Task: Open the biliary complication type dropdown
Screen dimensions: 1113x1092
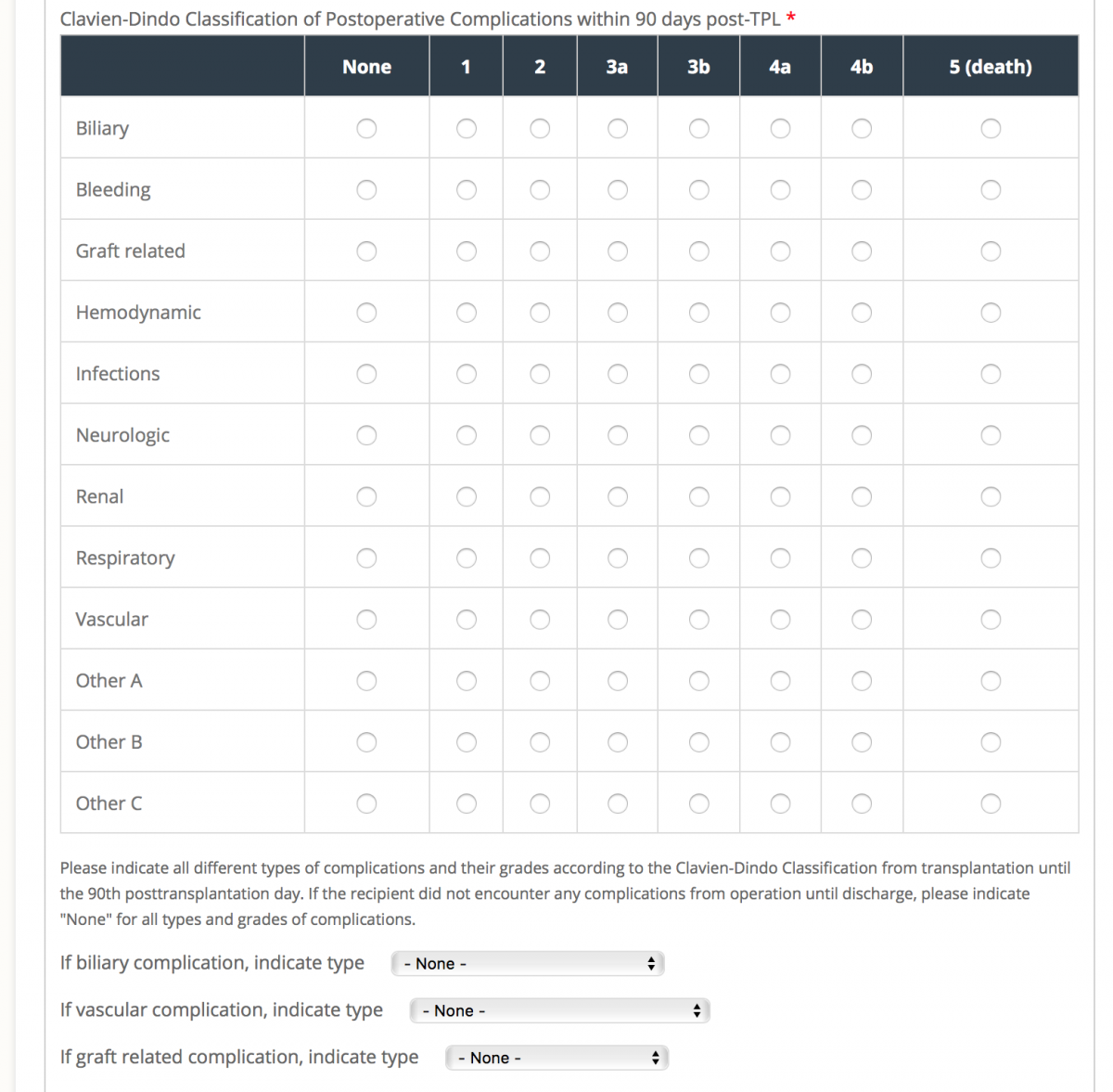Action: pyautogui.click(x=528, y=964)
